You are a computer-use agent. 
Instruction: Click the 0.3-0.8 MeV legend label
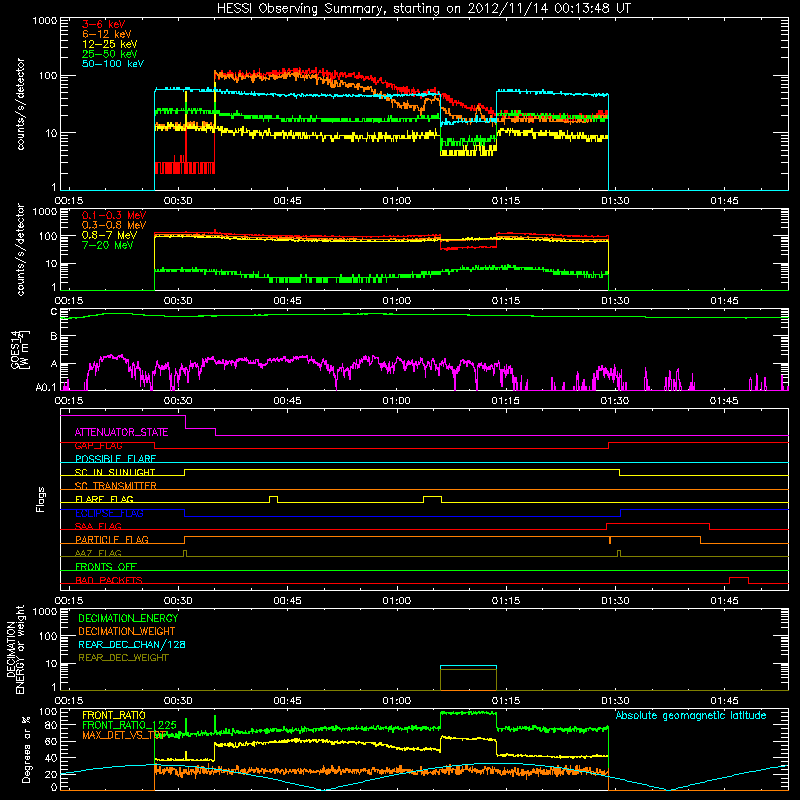(114, 225)
